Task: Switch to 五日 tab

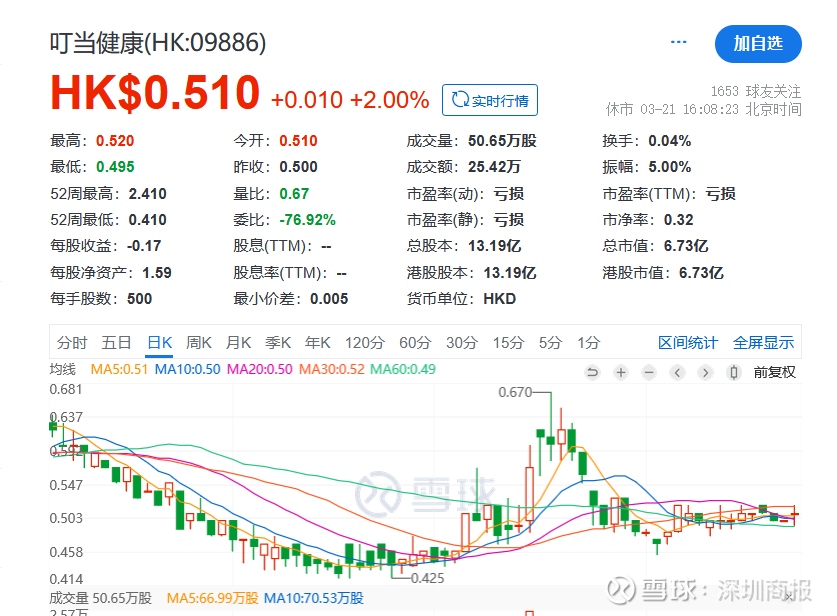Action: pos(116,342)
